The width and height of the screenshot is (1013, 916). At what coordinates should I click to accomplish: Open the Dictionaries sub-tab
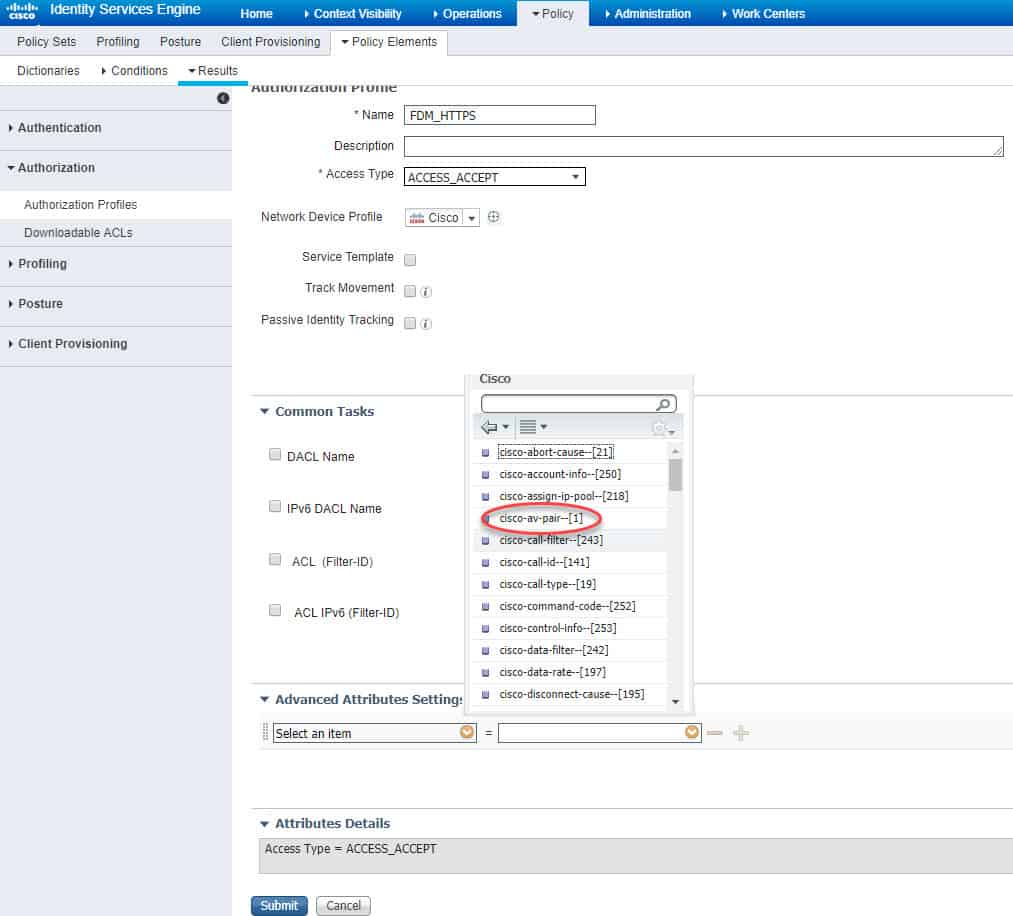click(x=48, y=71)
